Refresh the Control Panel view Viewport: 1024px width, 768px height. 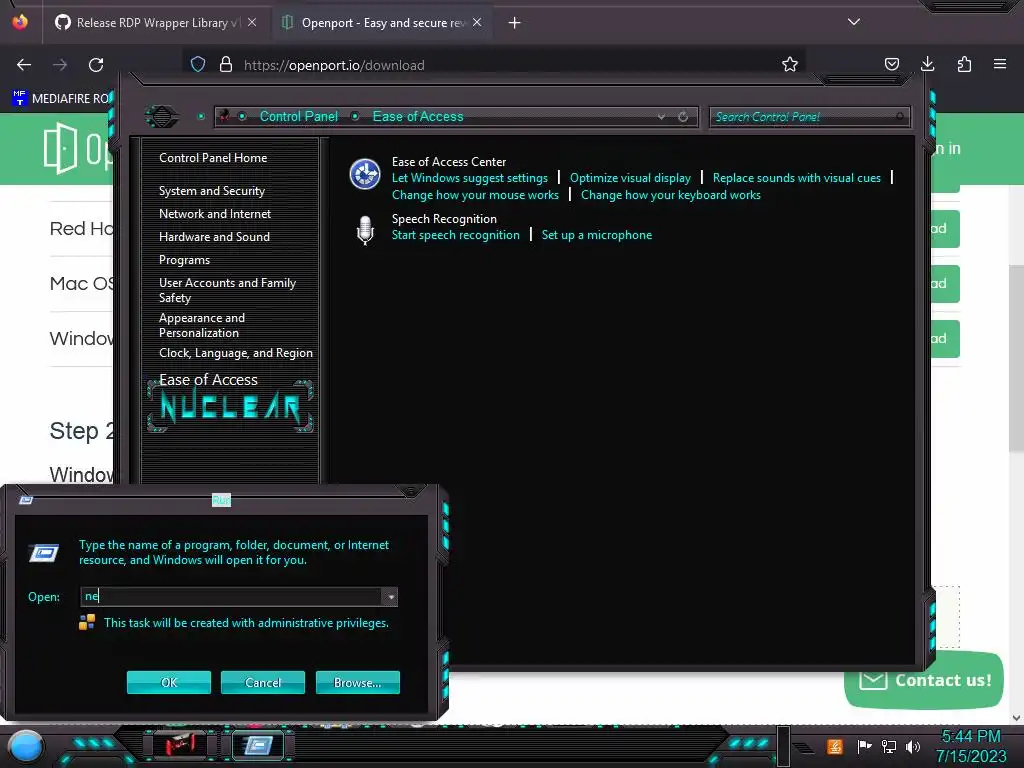click(683, 117)
